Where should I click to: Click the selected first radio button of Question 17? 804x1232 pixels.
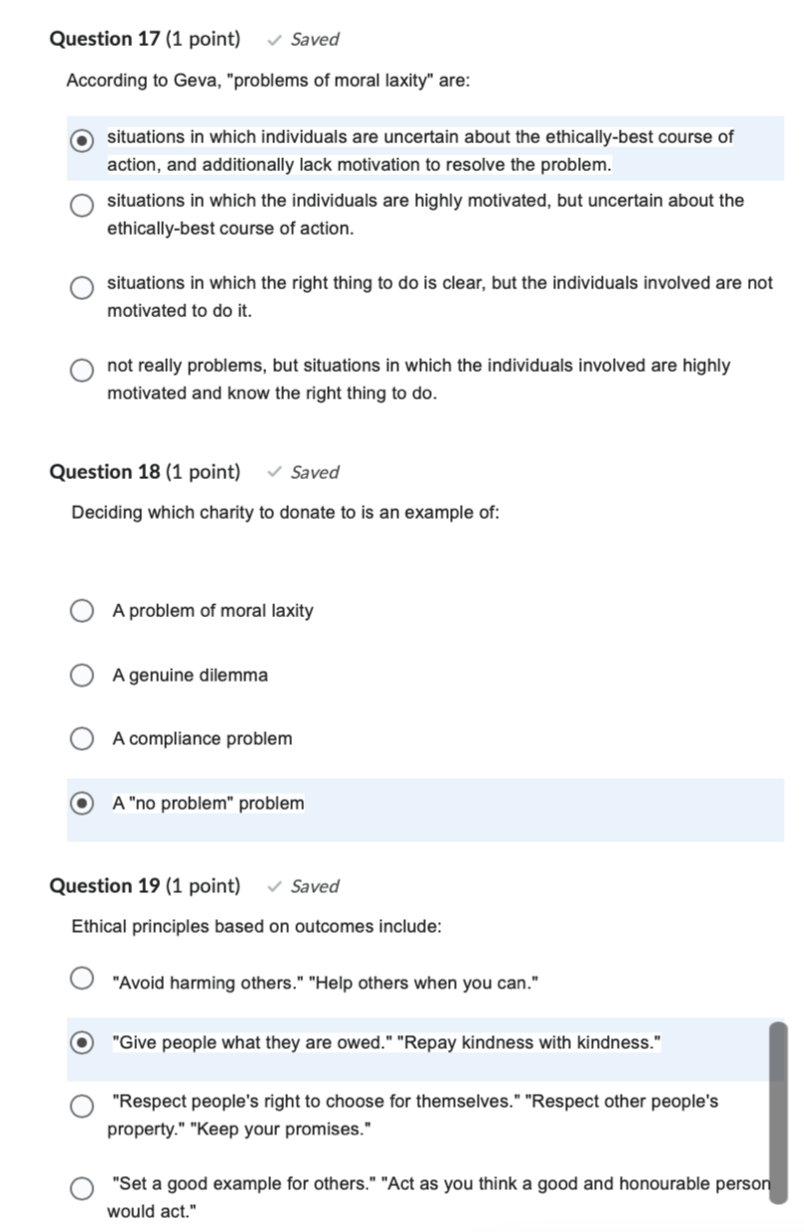(82, 141)
